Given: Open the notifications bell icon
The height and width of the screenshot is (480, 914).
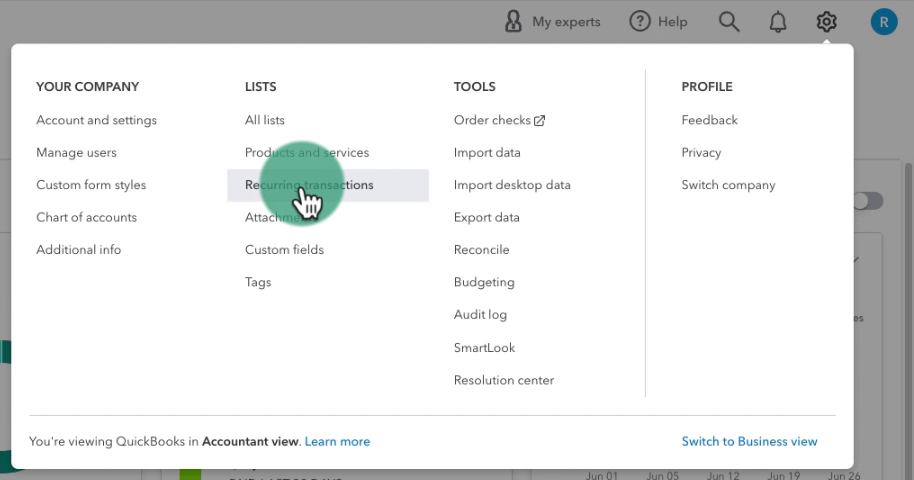Looking at the screenshot, I should point(778,22).
